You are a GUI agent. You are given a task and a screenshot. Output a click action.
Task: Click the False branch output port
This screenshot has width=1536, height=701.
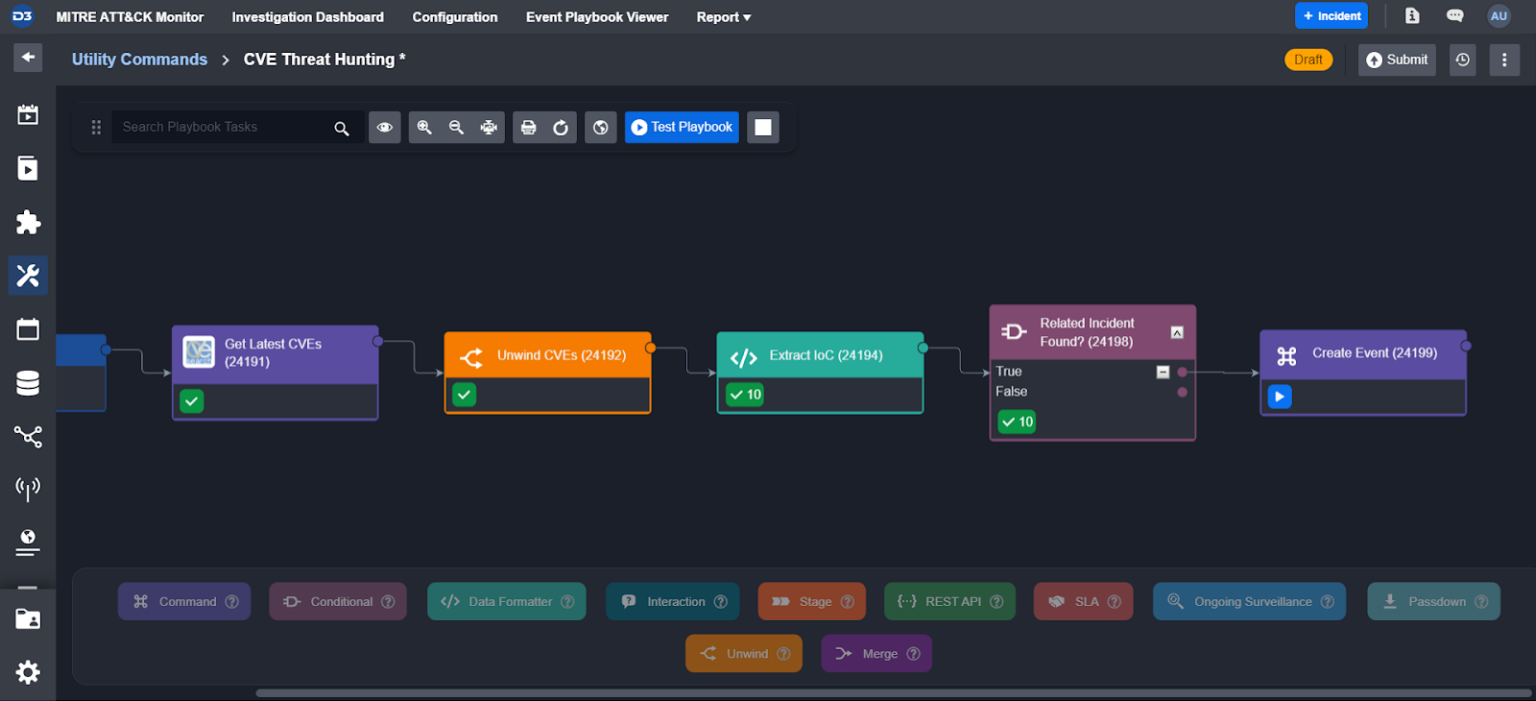(x=1182, y=392)
